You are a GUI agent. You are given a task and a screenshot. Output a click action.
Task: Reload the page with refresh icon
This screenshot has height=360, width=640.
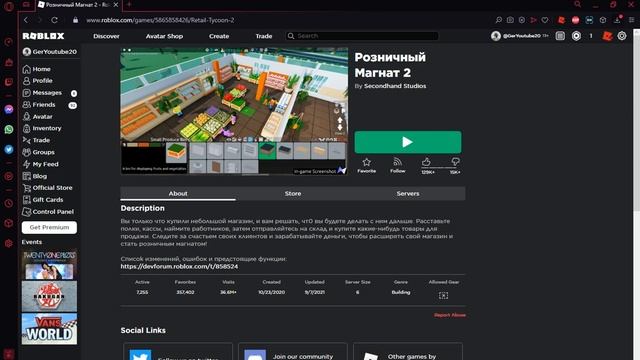click(x=54, y=20)
